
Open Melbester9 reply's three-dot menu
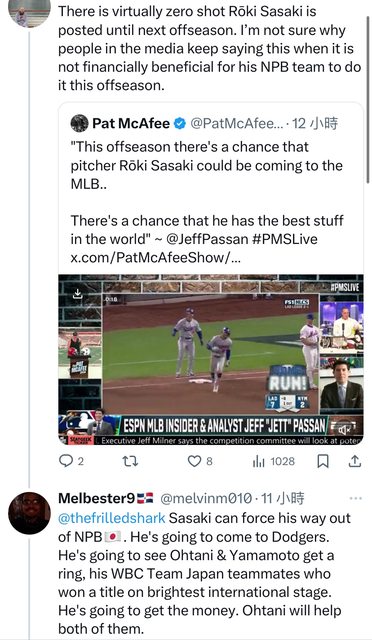click(356, 498)
